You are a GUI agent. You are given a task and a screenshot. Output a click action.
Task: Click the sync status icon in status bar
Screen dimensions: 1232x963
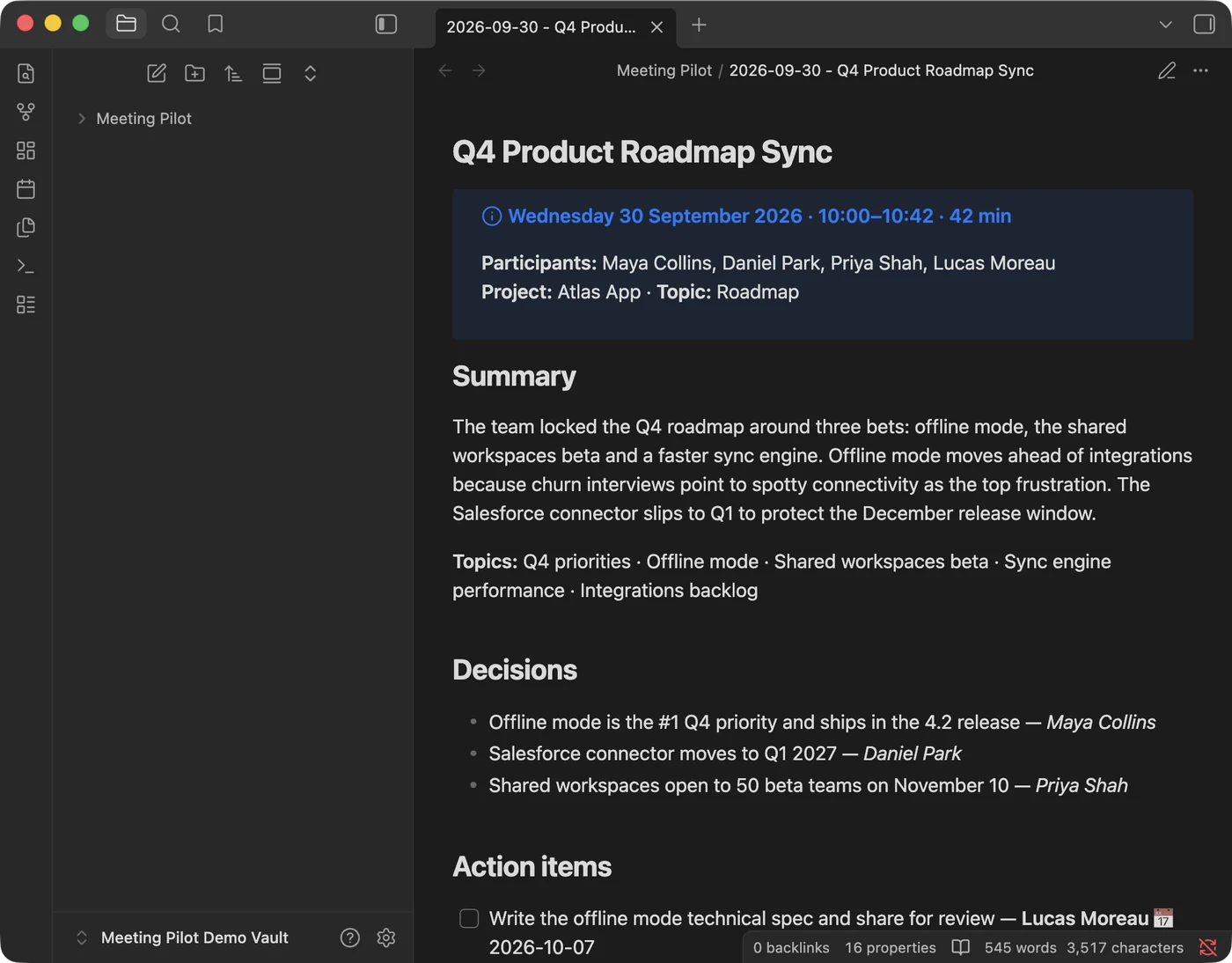click(x=1208, y=947)
